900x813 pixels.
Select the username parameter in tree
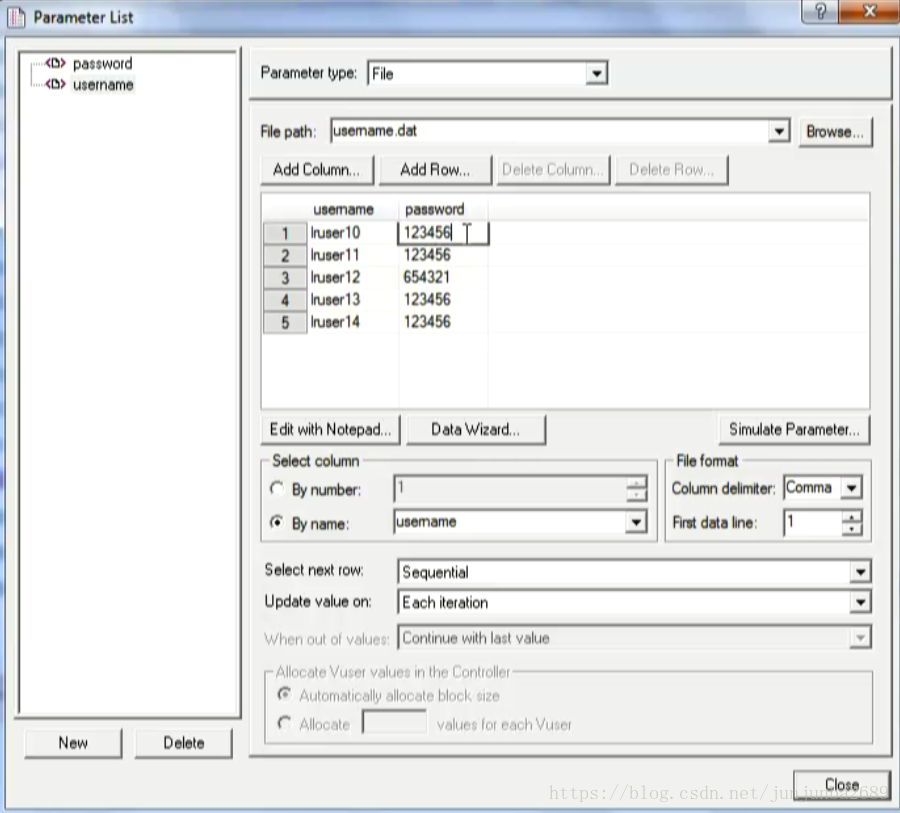(103, 85)
